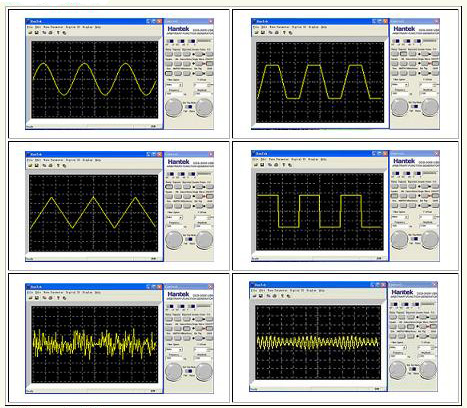Open the File menu in the sine wave window
467x408 pixels.
coord(30,27)
